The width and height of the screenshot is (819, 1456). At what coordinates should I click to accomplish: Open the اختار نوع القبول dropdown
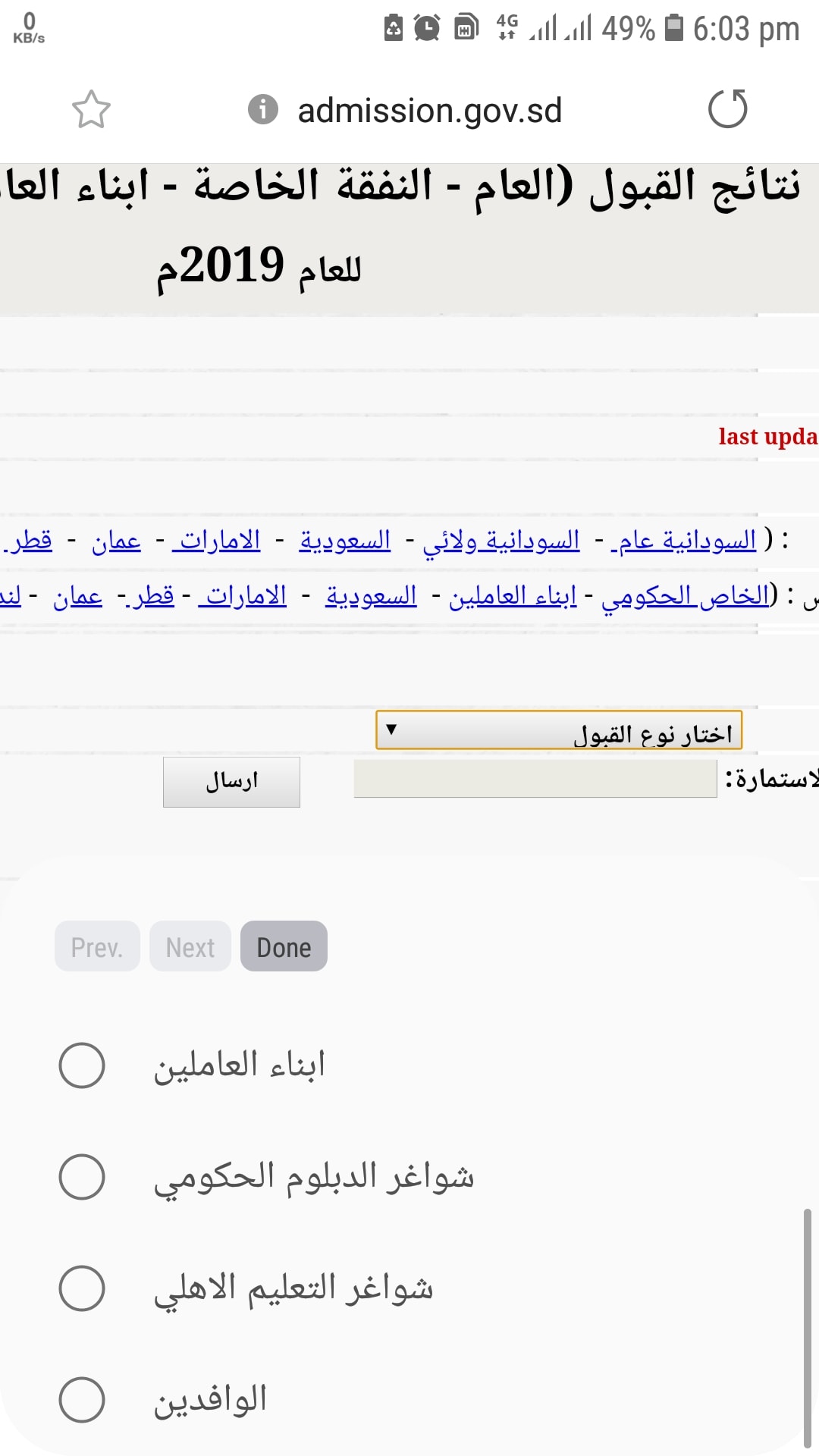[x=559, y=730]
